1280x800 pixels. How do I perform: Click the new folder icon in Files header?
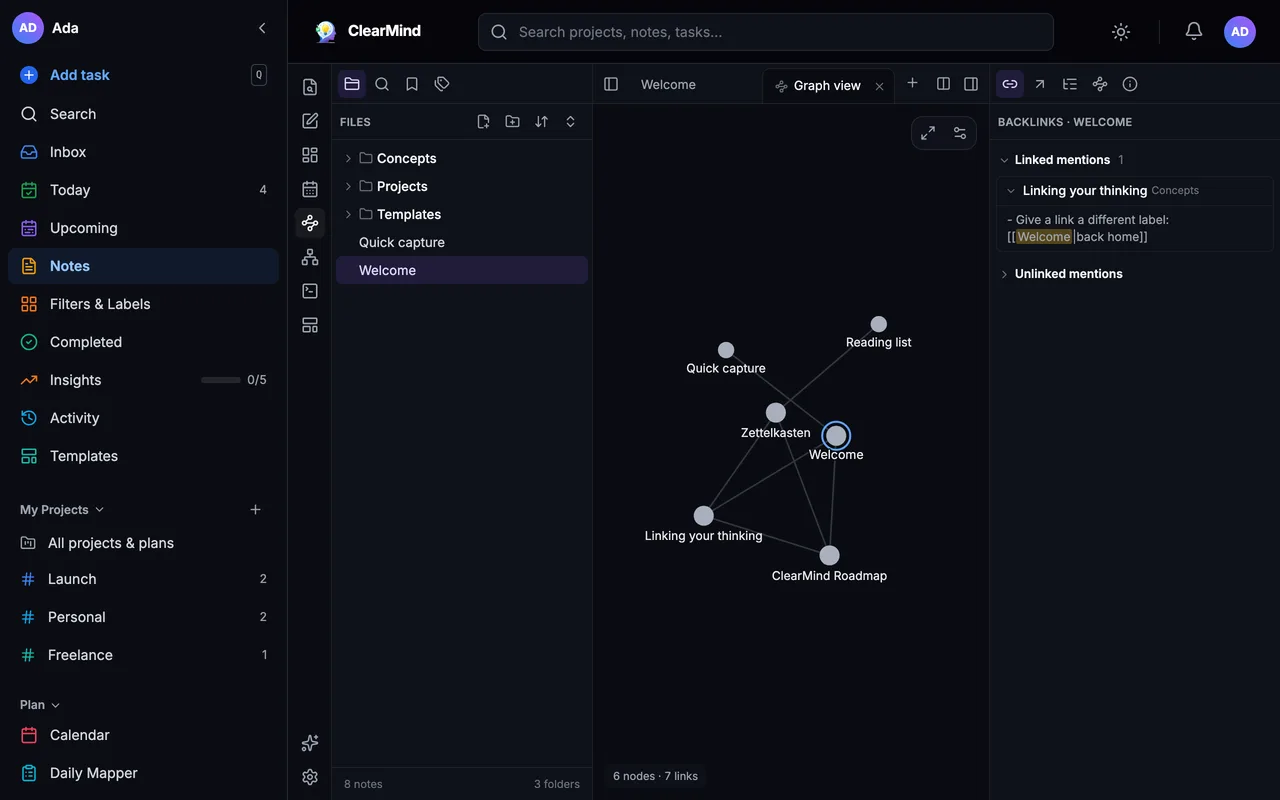[x=512, y=122]
